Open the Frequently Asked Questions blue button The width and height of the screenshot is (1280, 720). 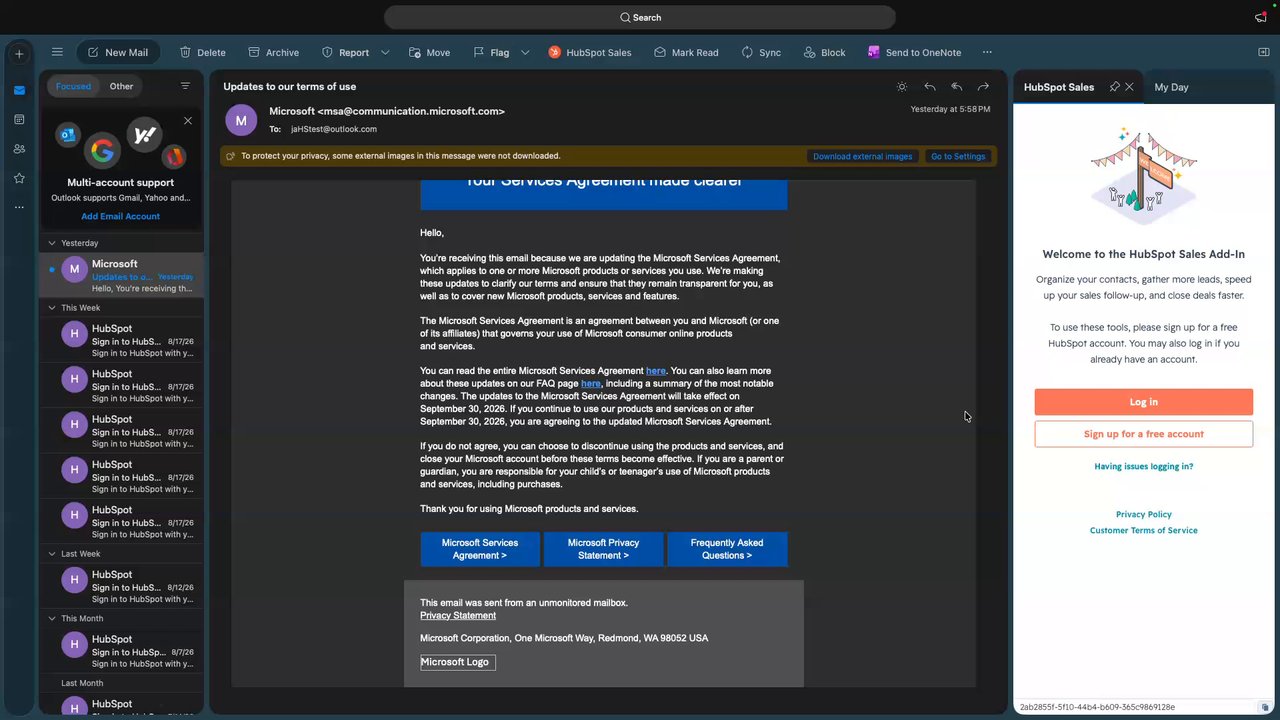(727, 549)
